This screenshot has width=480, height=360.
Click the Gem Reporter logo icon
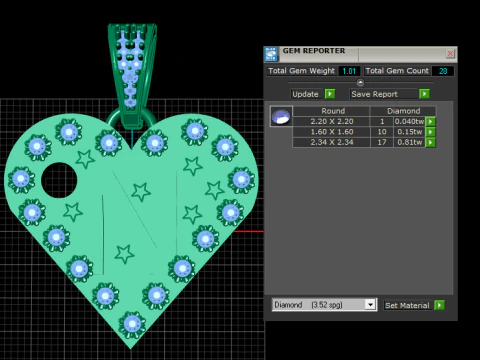pos(271,54)
